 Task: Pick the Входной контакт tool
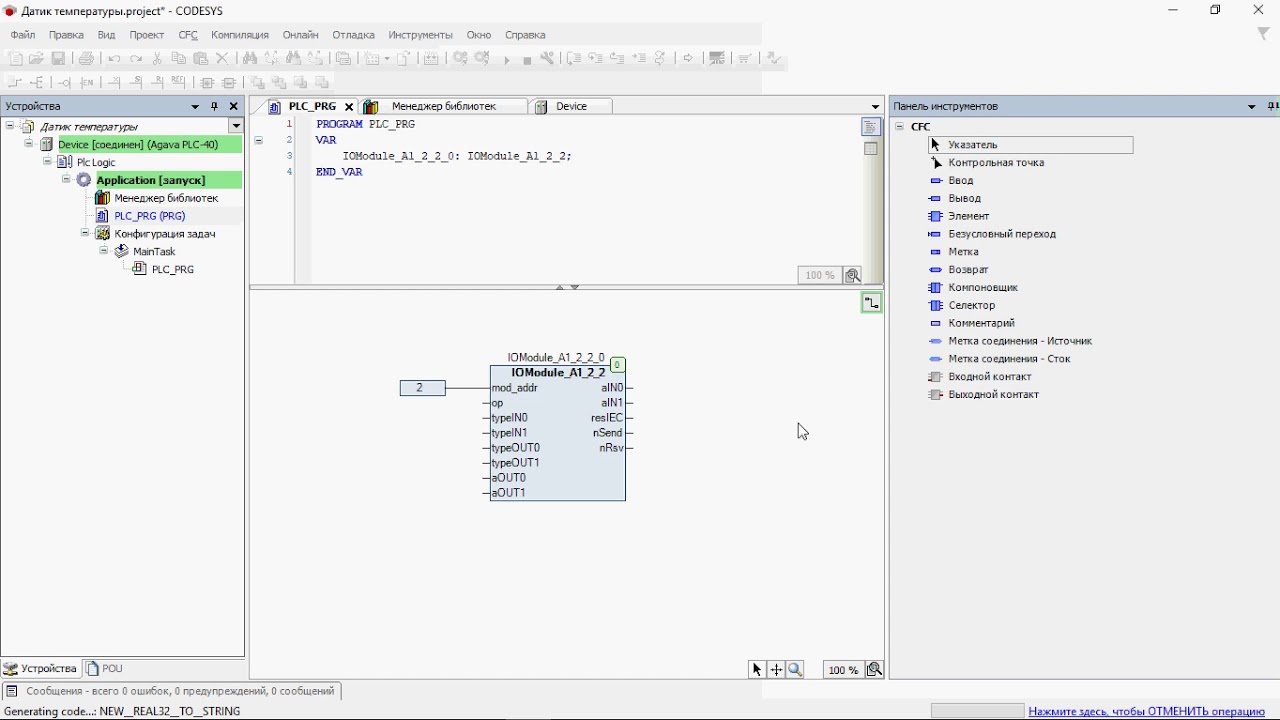tap(981, 377)
